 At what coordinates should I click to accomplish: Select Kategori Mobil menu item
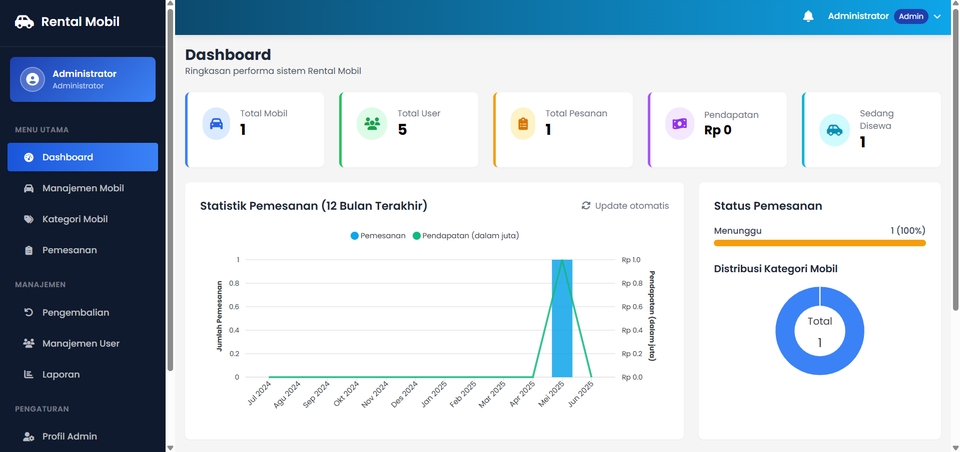pyautogui.click(x=83, y=219)
